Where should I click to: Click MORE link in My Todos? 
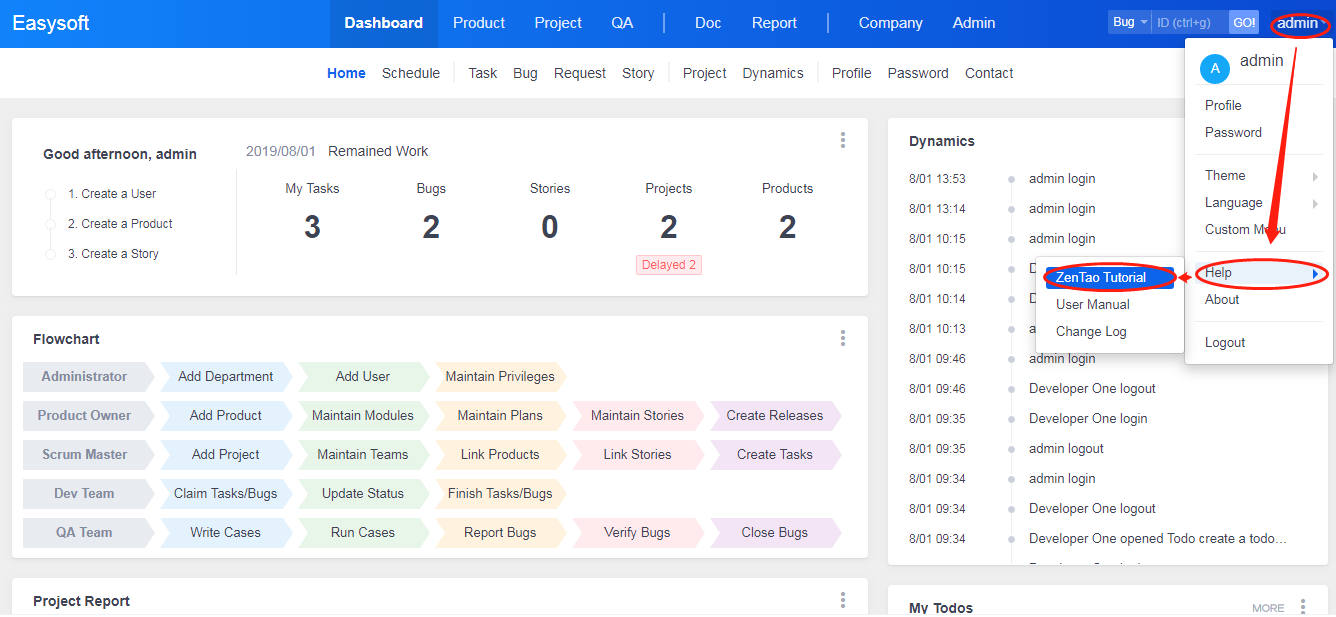pos(1268,608)
